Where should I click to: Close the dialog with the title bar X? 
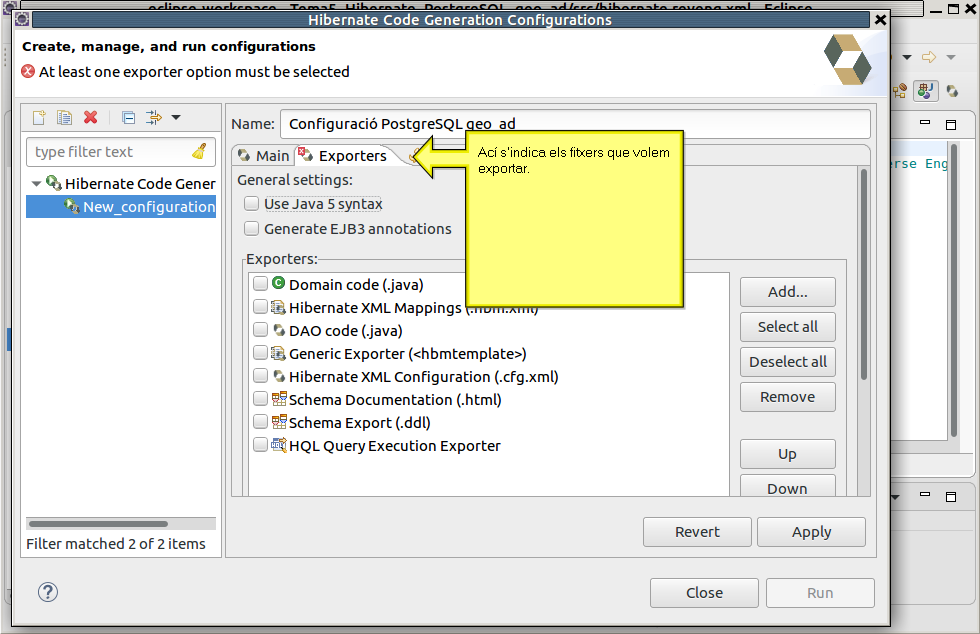point(880,19)
